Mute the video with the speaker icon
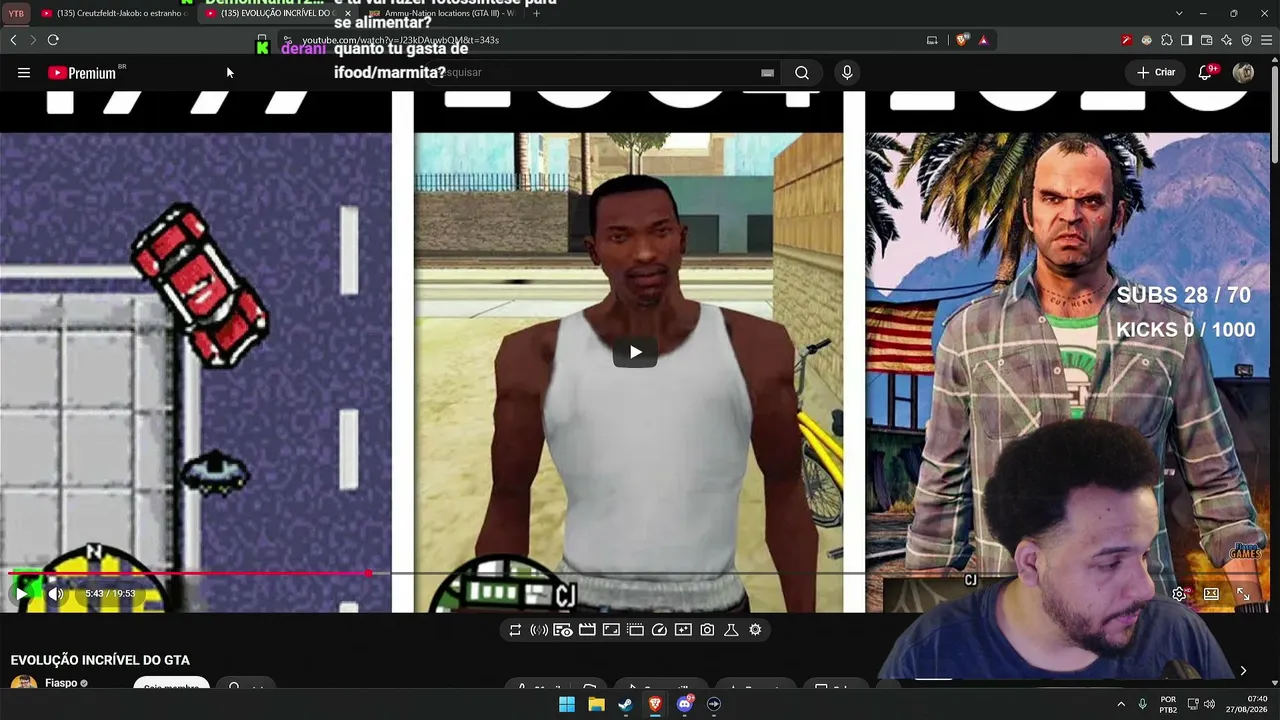 56,594
